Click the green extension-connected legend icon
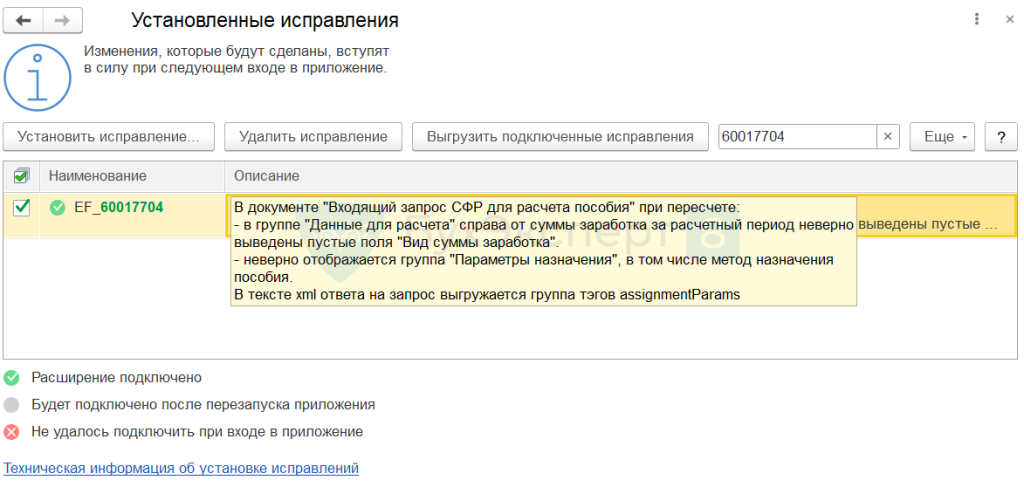Image resolution: width=1024 pixels, height=487 pixels. [x=11, y=378]
